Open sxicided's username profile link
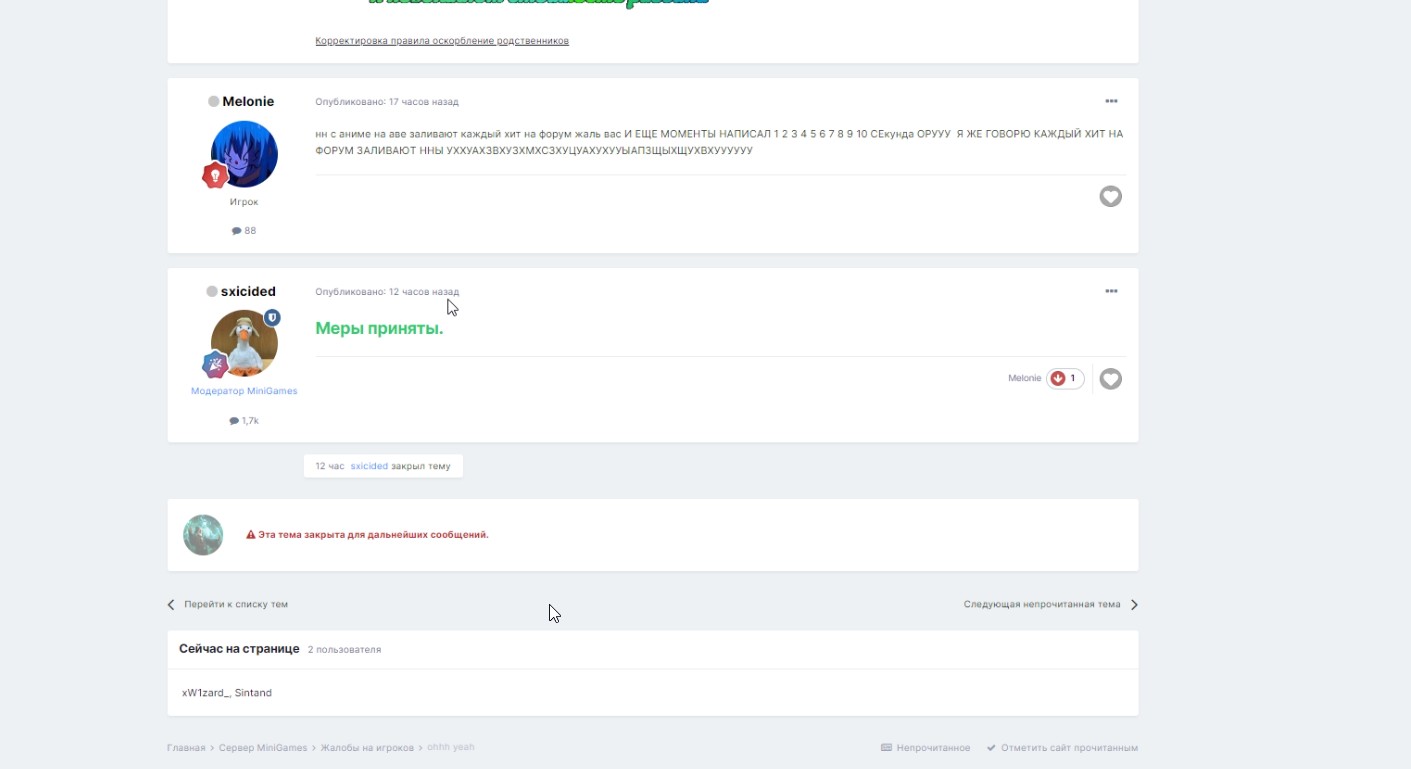Screen dimensions: 1411x769 pyautogui.click(x=248, y=292)
